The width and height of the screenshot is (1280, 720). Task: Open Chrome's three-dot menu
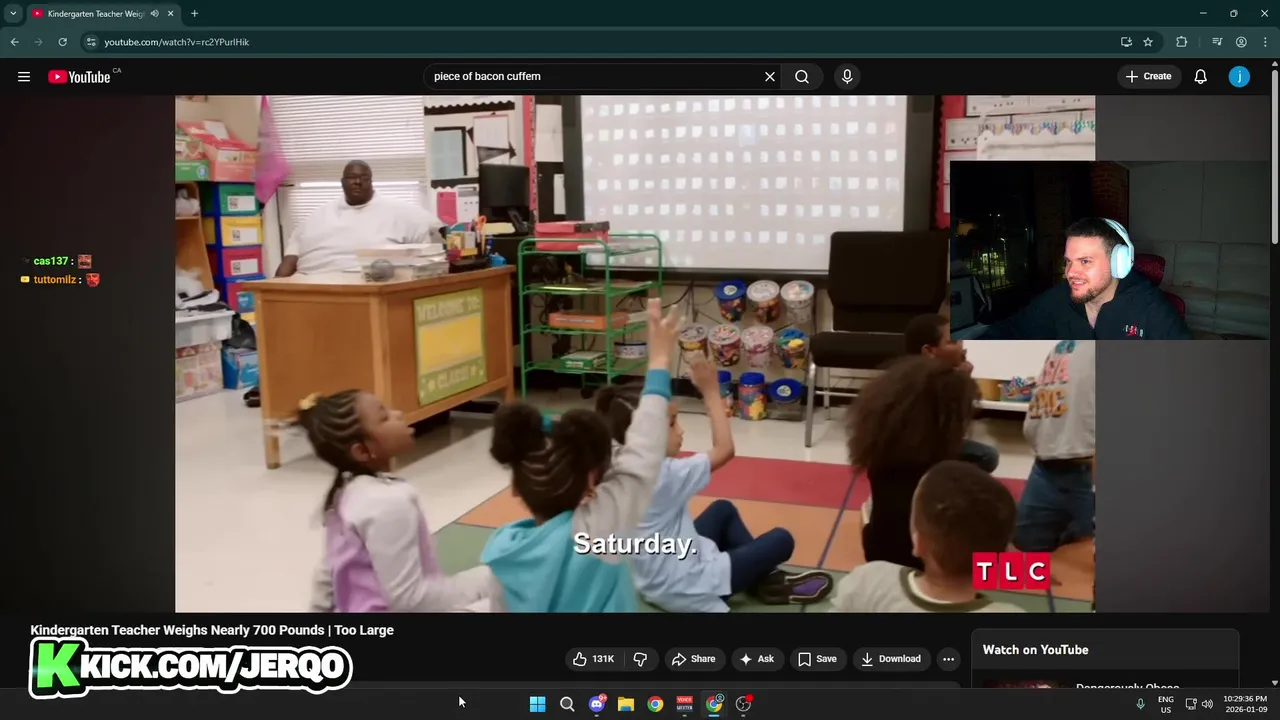tap(1265, 42)
